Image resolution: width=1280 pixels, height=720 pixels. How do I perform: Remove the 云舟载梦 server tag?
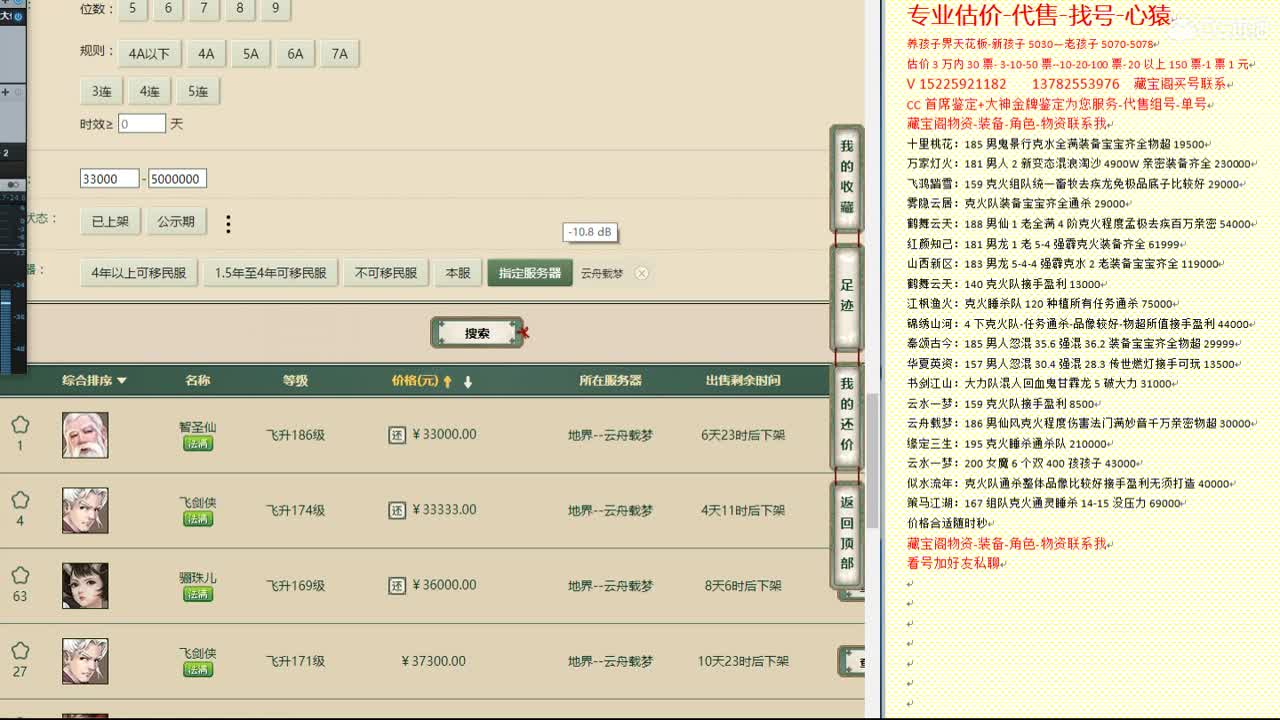642,273
